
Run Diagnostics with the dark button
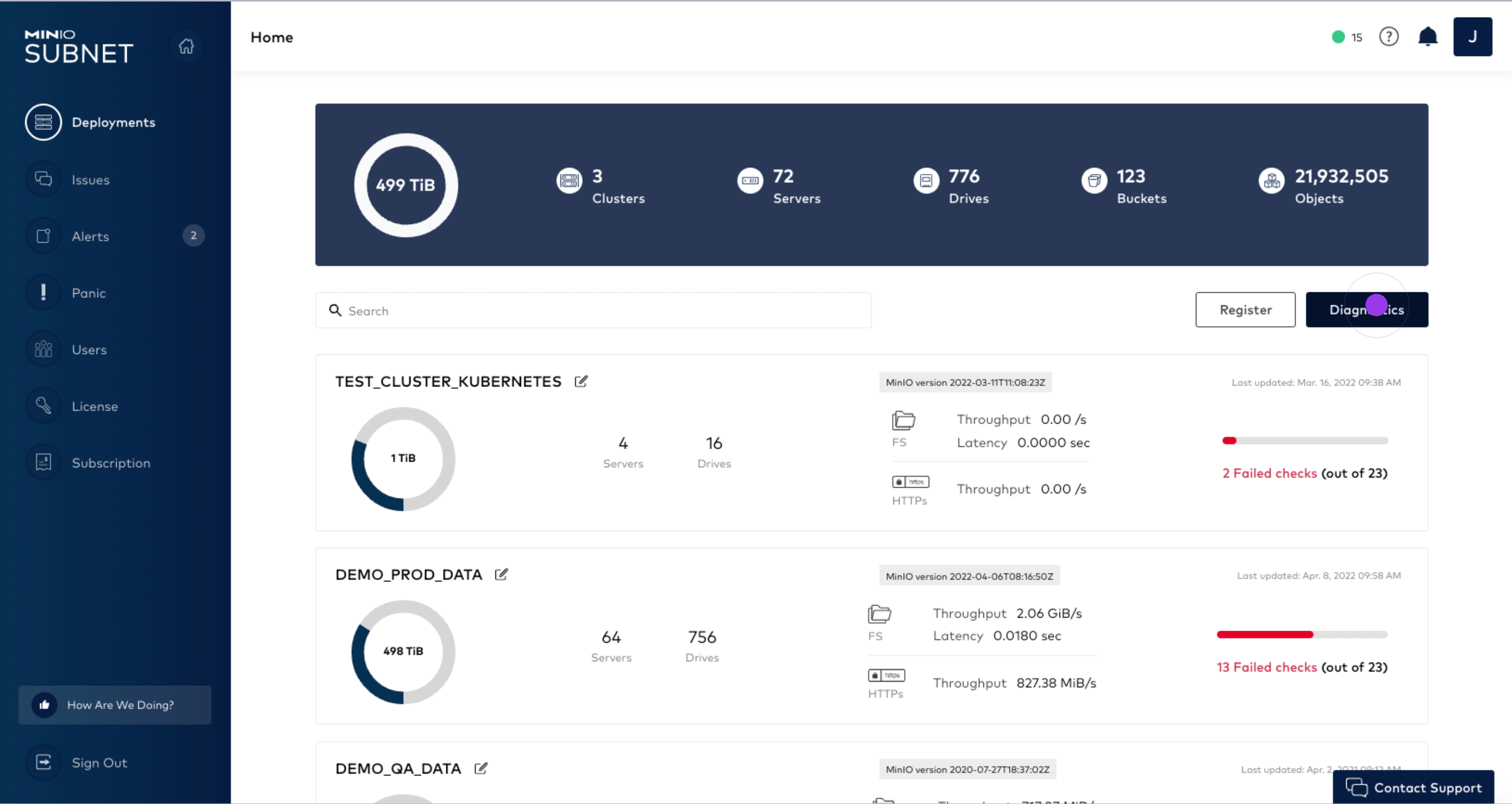(x=1366, y=309)
